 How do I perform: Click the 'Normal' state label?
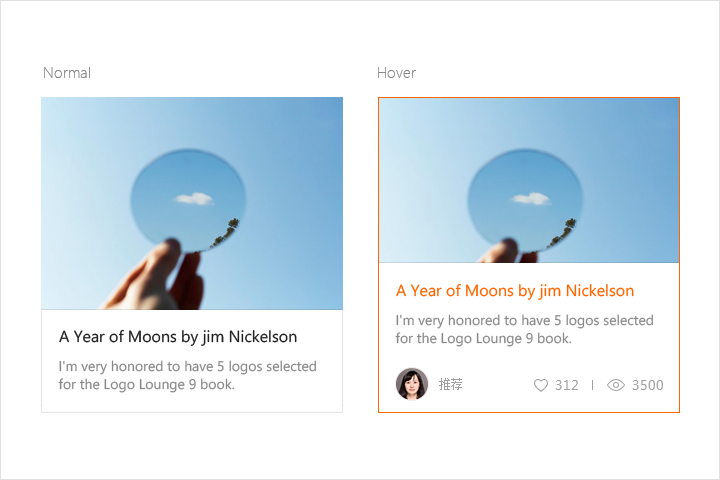coord(67,73)
